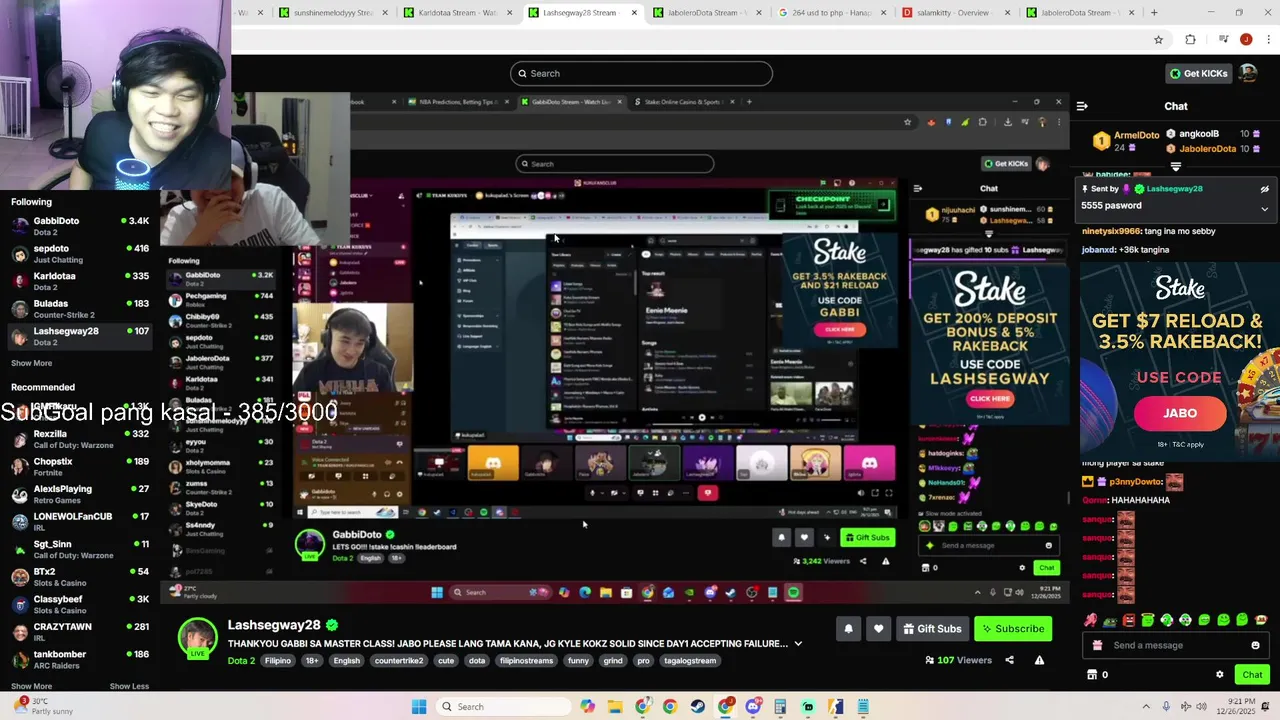Open Discord from the taskbar
The height and width of the screenshot is (720, 1280).
pyautogui.click(x=753, y=707)
